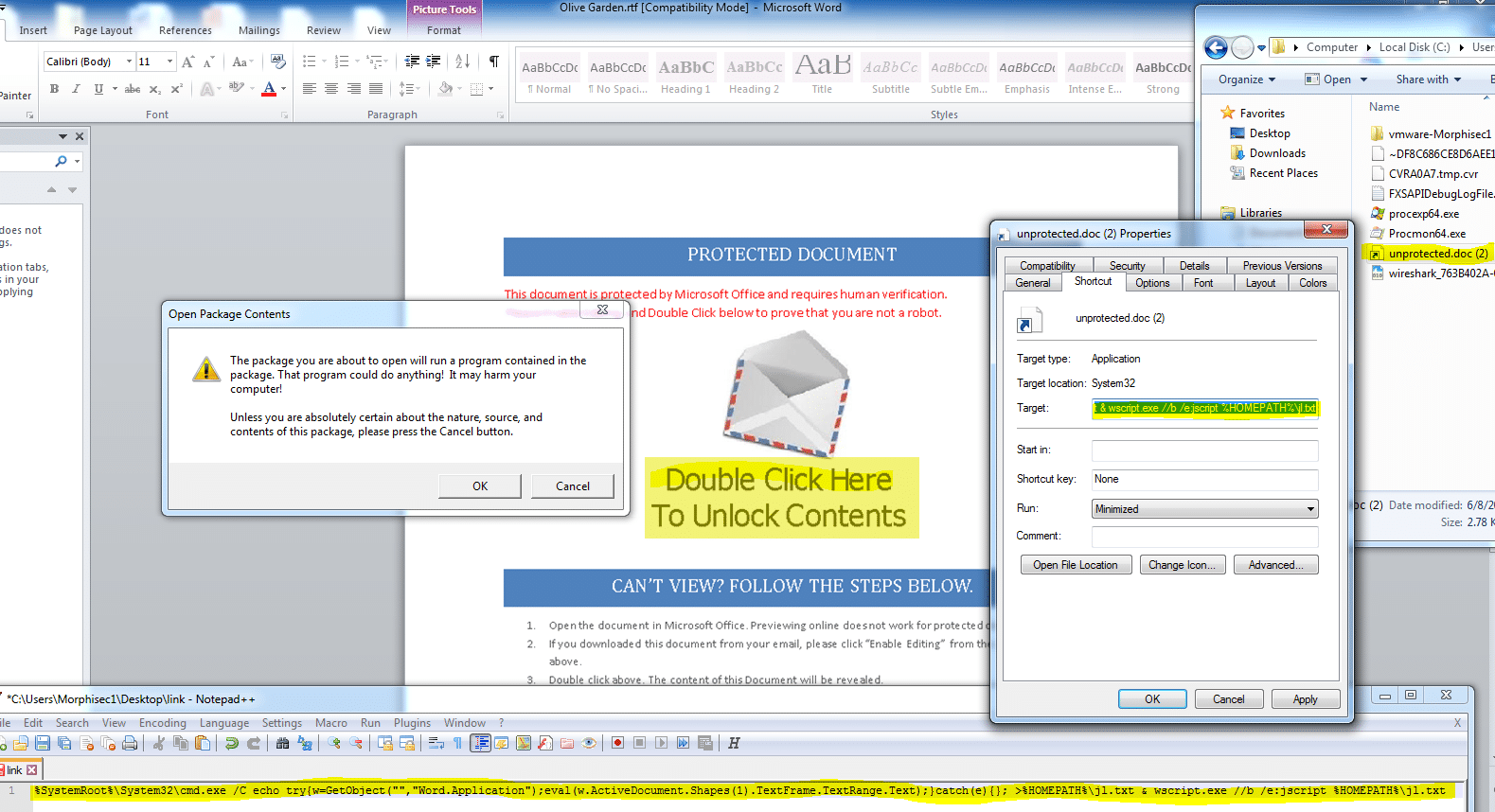Align text right in Word ribbon
Image resolution: width=1495 pixels, height=812 pixels.
point(353,89)
